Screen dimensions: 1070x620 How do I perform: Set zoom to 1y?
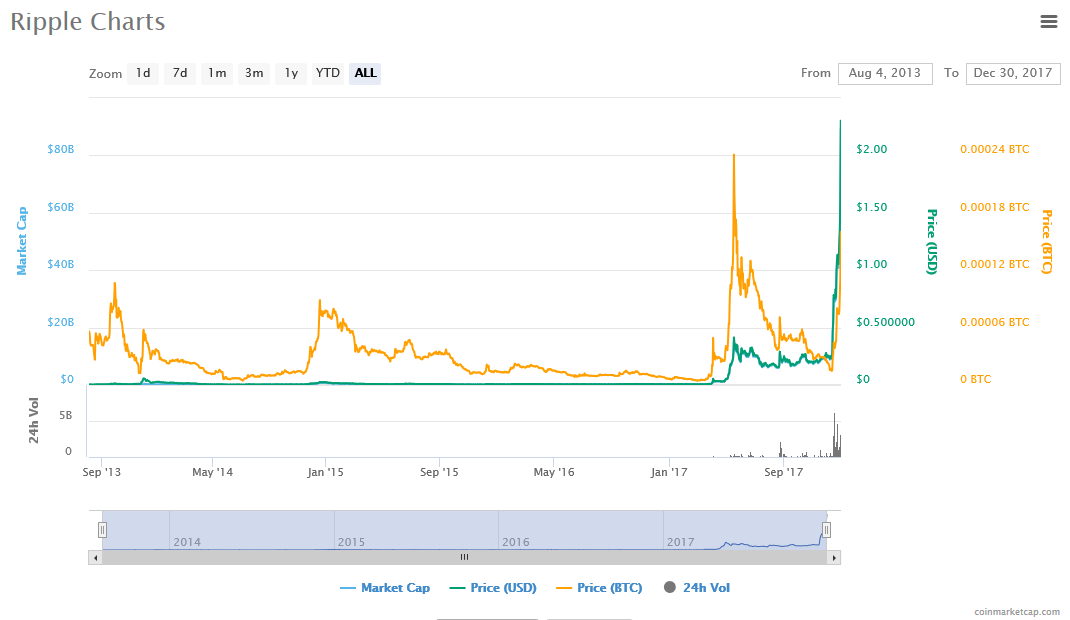[291, 73]
